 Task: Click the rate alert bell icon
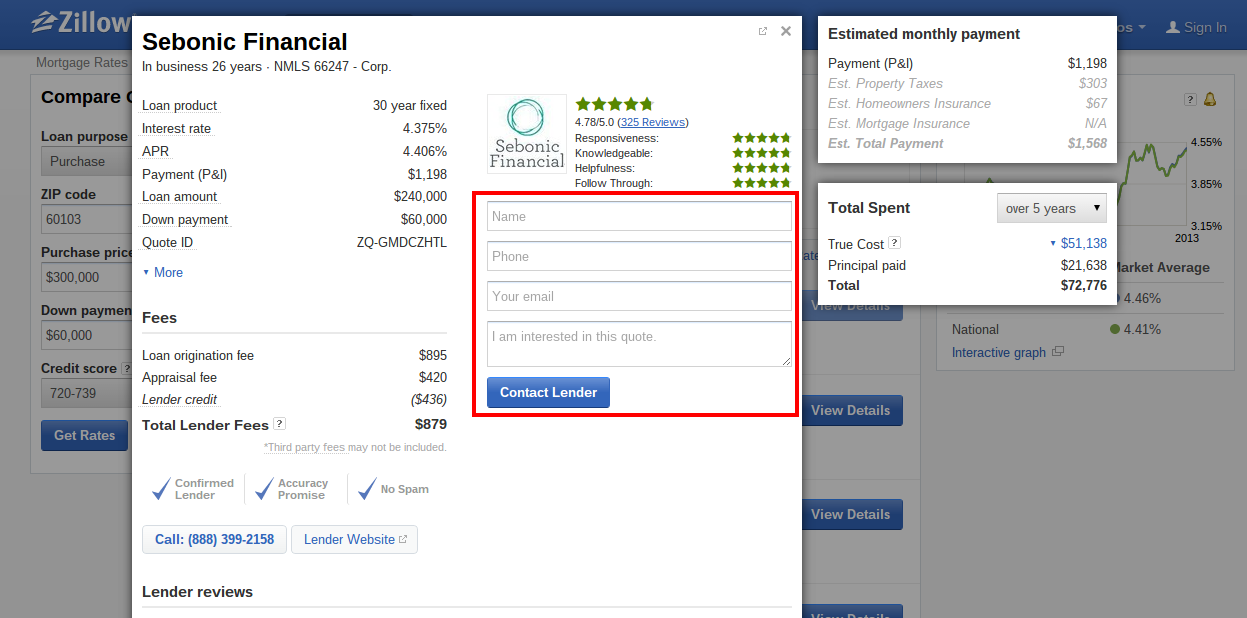[x=1210, y=99]
